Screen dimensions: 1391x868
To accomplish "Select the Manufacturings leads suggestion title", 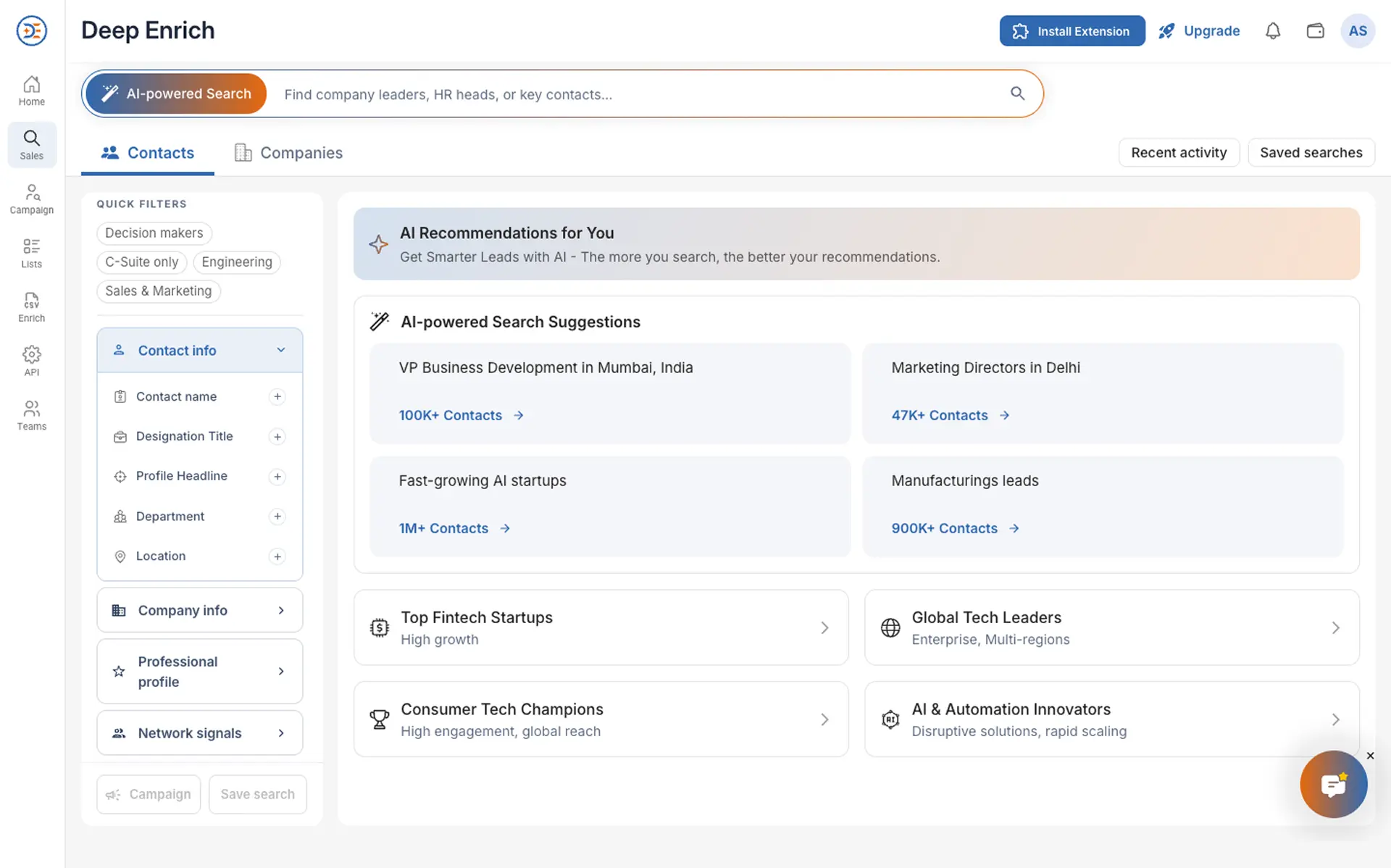I will [x=965, y=480].
